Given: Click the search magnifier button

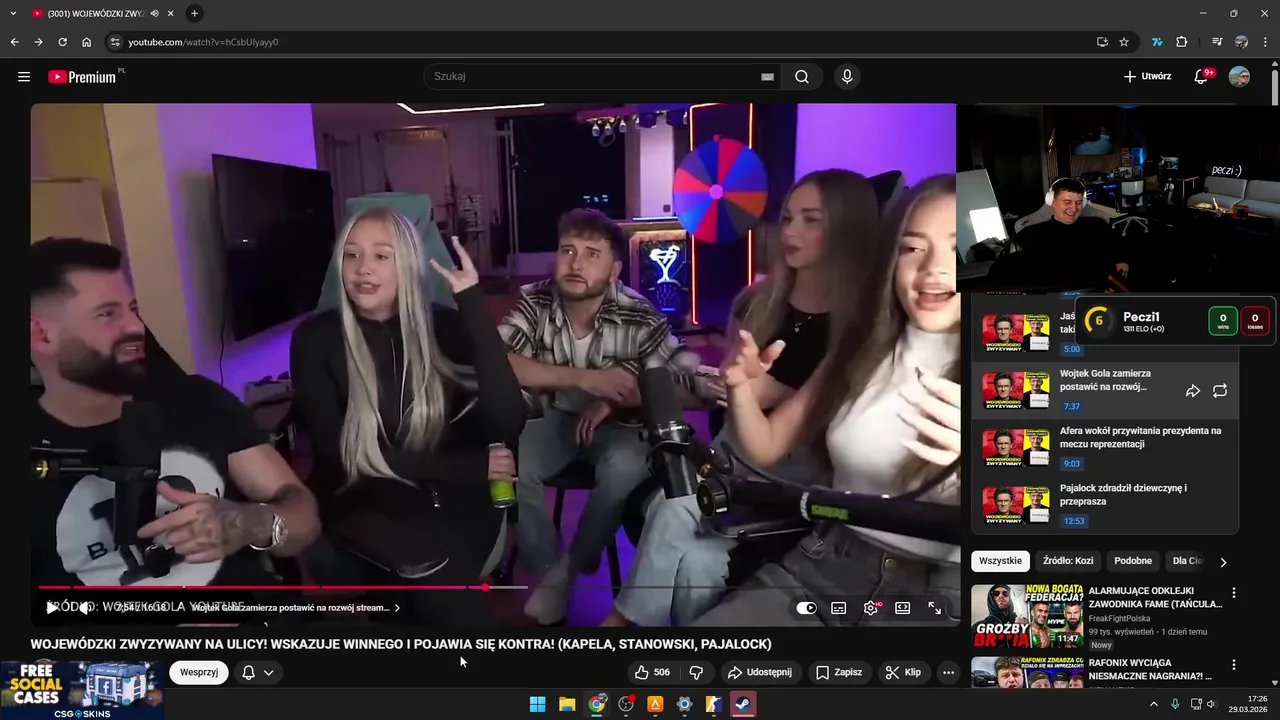Looking at the screenshot, I should (802, 77).
